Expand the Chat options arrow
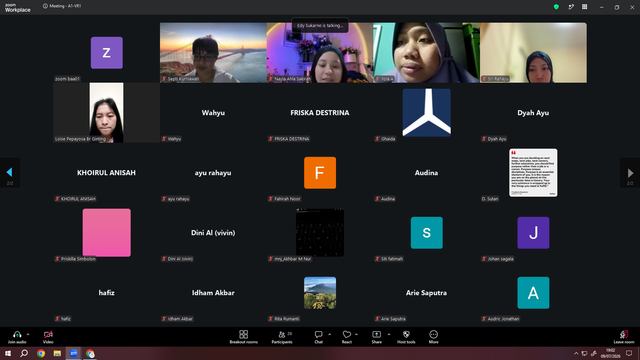Image resolution: width=640 pixels, height=360 pixels. point(329,334)
